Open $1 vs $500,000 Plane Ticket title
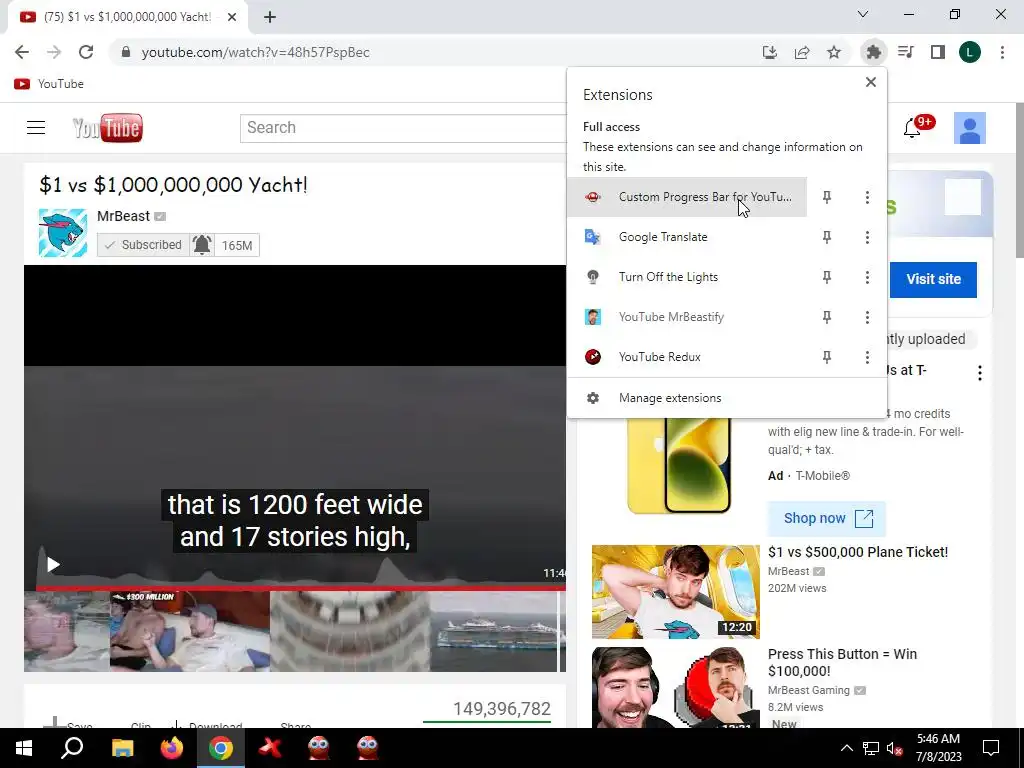Image resolution: width=1024 pixels, height=768 pixels. point(858,552)
